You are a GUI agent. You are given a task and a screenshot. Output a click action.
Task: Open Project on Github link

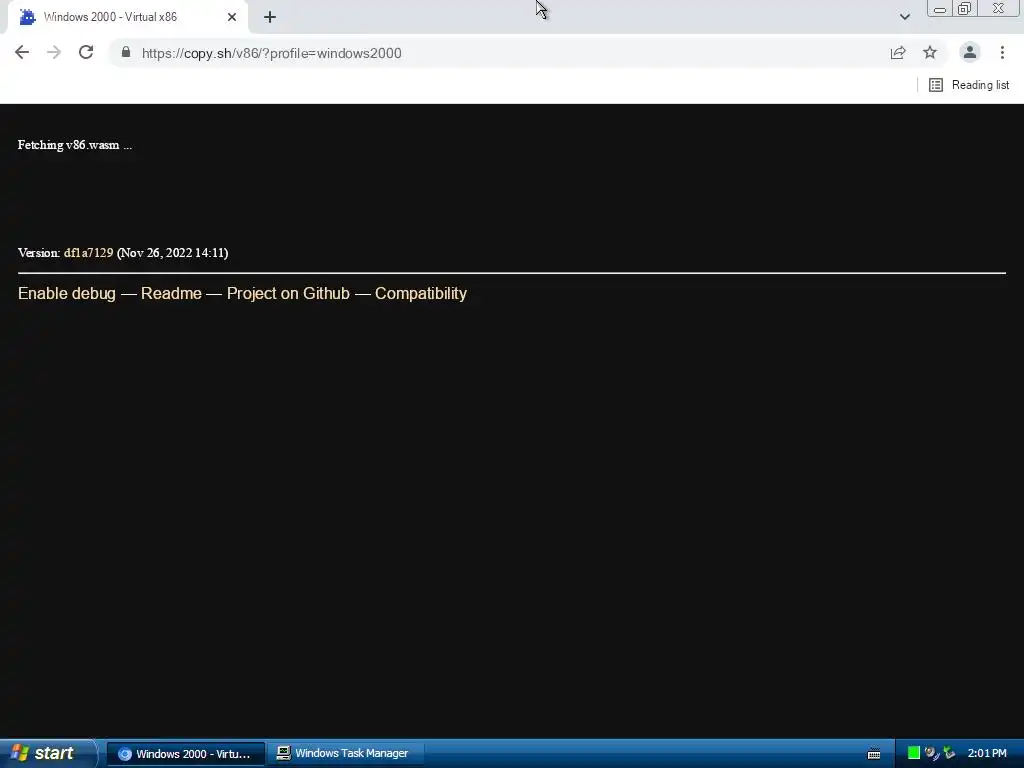pos(288,293)
